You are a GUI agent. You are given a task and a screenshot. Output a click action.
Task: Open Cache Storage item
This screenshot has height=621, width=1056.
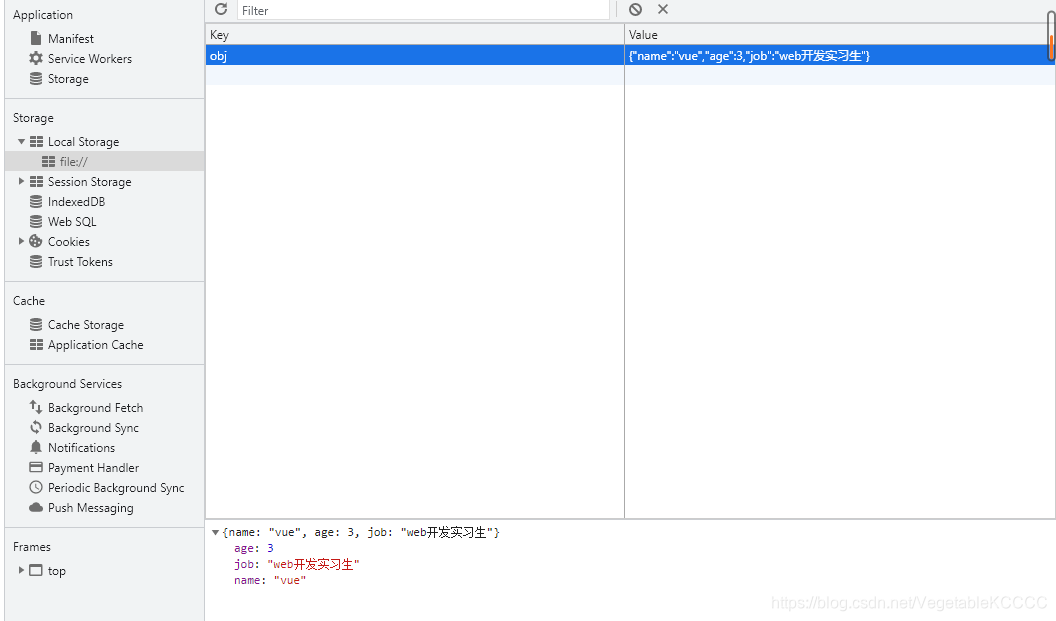[x=86, y=325]
